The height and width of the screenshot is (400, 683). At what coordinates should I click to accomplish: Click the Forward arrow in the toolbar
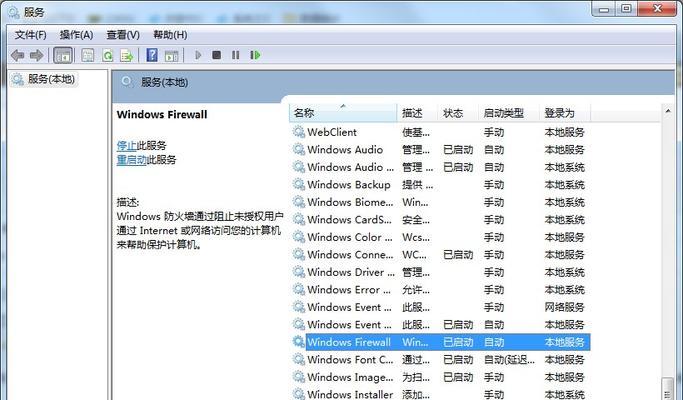coord(37,55)
